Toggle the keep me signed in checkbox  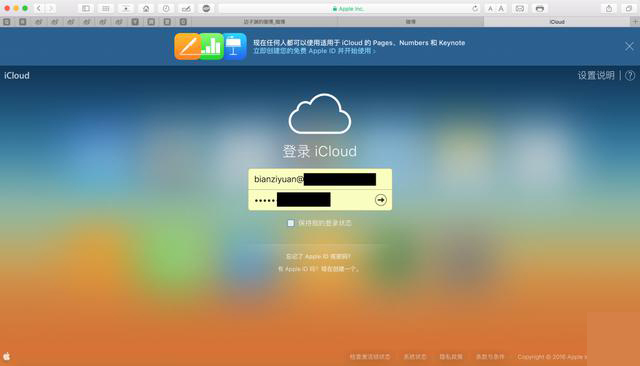(x=291, y=223)
